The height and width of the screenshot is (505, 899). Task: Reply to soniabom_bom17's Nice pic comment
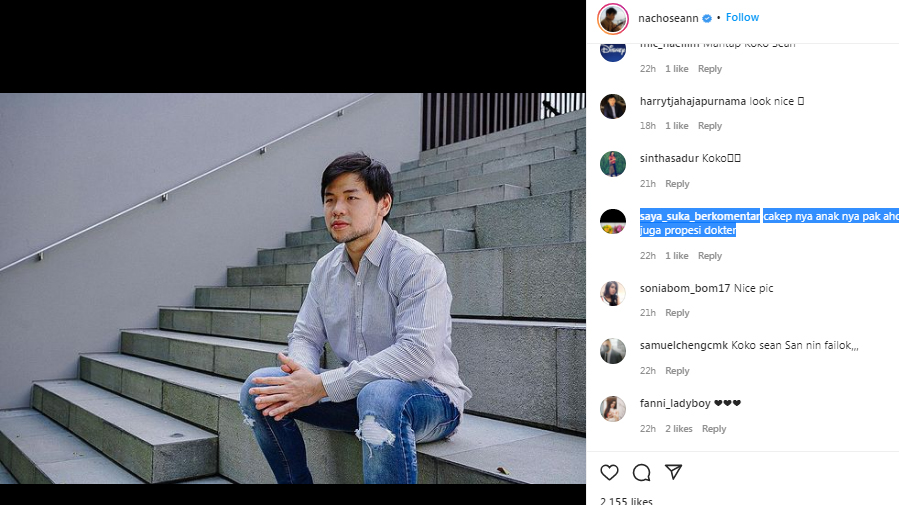click(x=677, y=313)
